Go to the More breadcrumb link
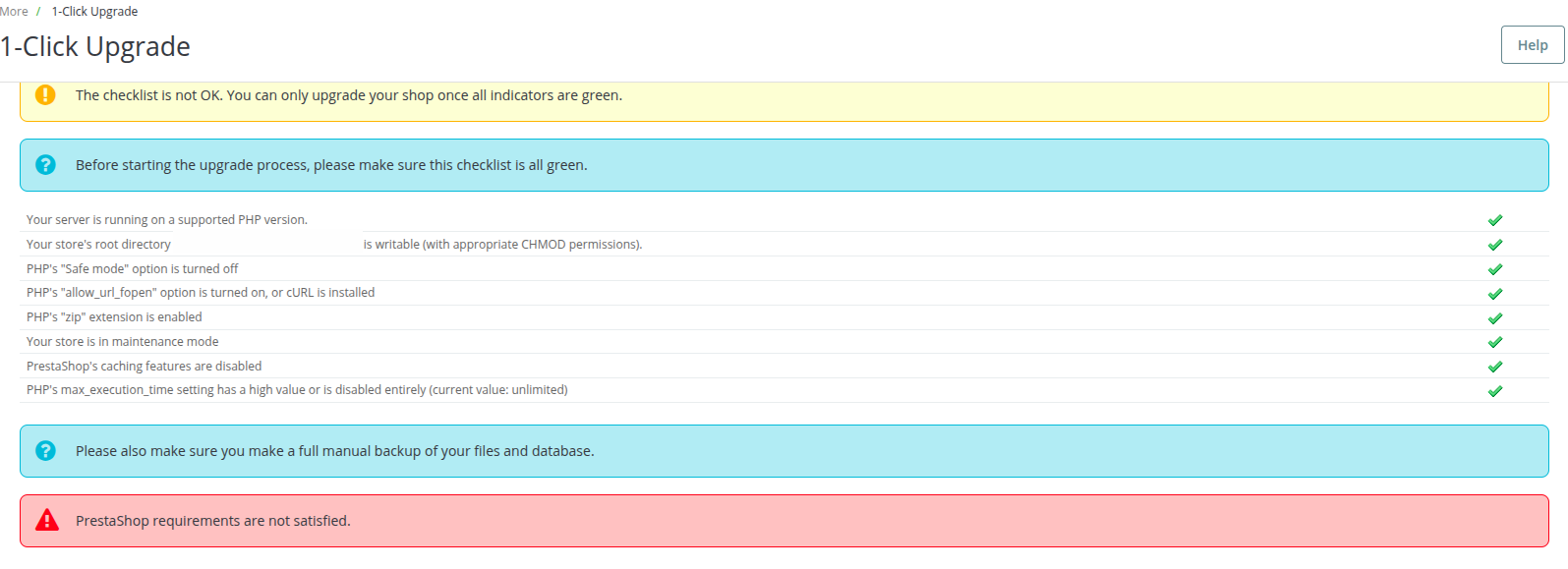Image resolution: width=1568 pixels, height=569 pixels. tap(15, 12)
